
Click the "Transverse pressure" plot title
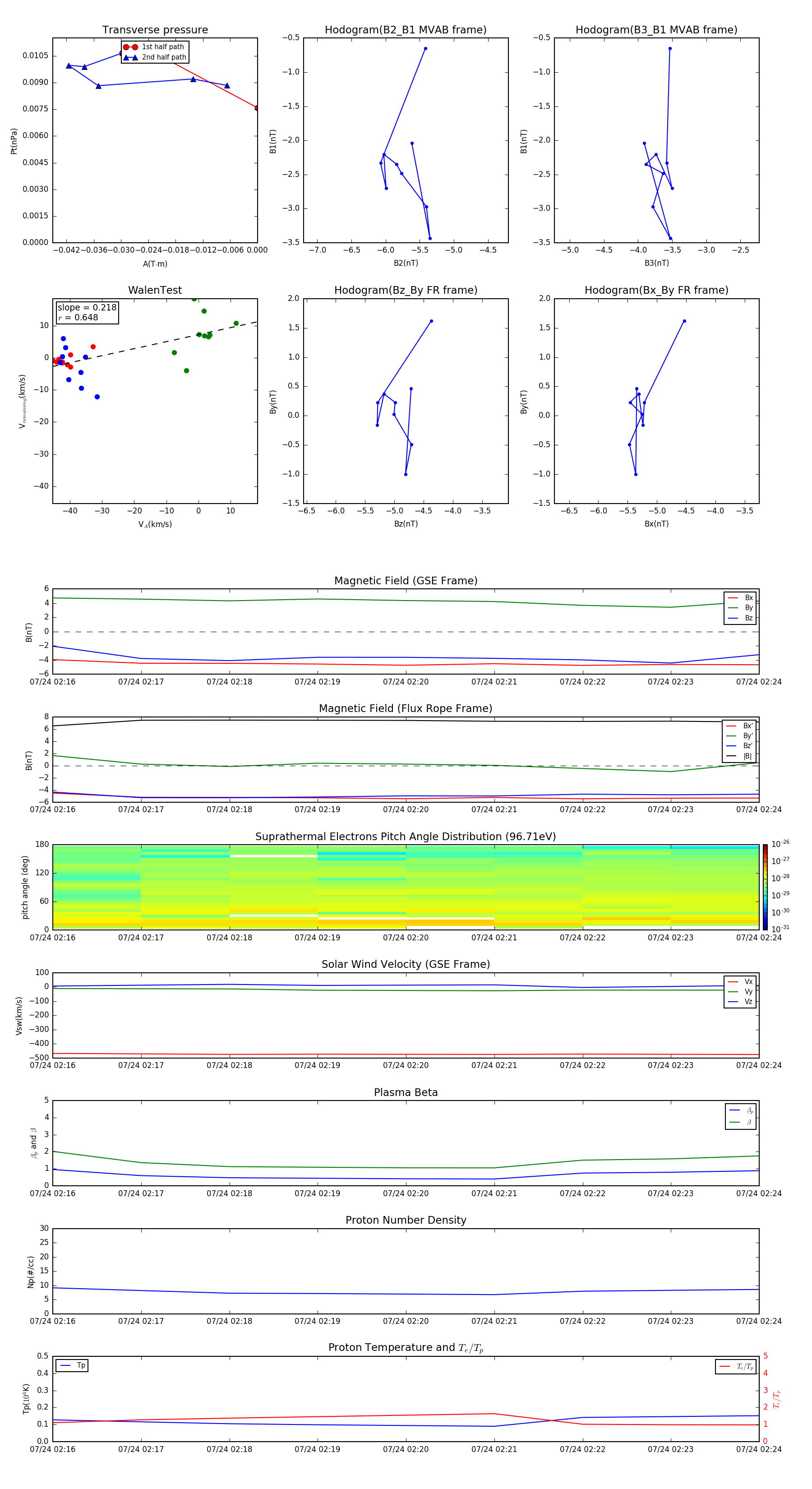[155, 29]
